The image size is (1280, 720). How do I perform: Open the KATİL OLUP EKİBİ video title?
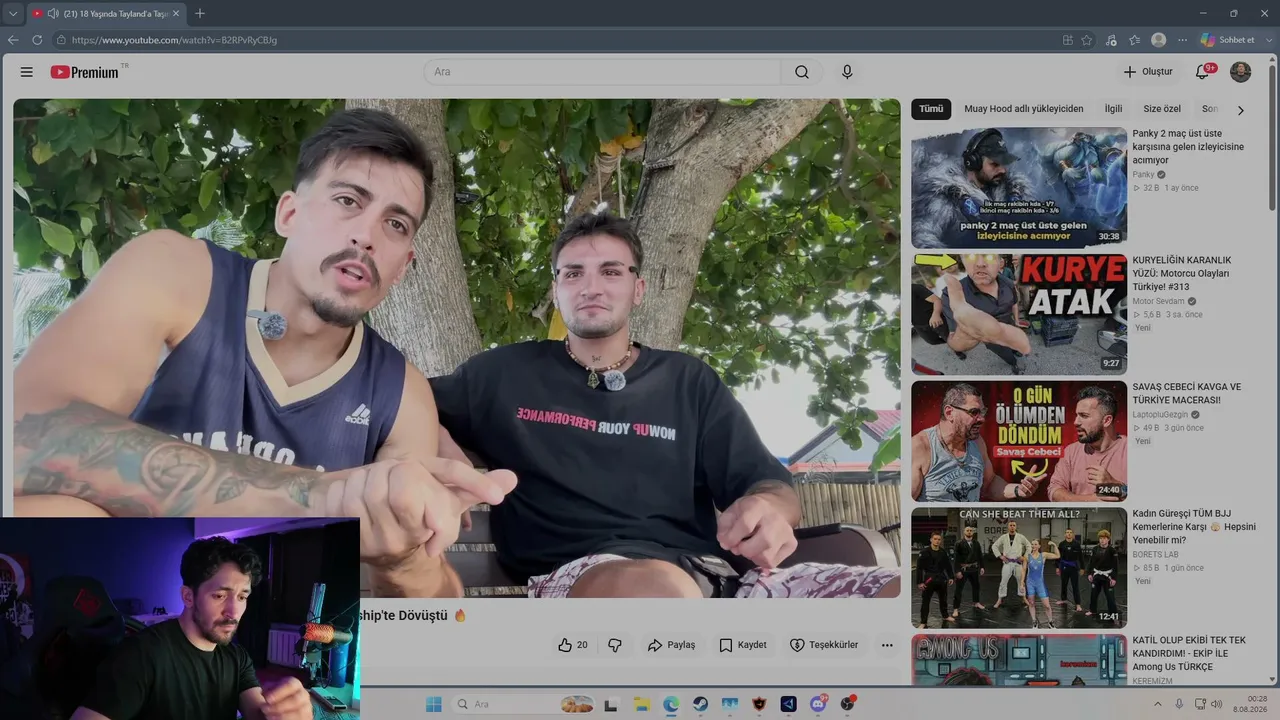tap(1190, 653)
